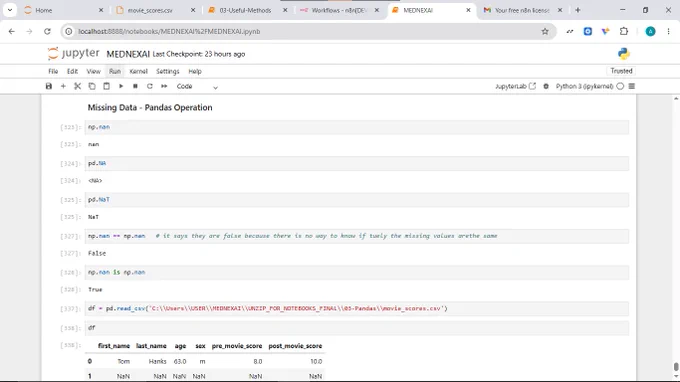This screenshot has height=382, width=680.
Task: Click the colorful V extension icon
Action: tap(605, 31)
